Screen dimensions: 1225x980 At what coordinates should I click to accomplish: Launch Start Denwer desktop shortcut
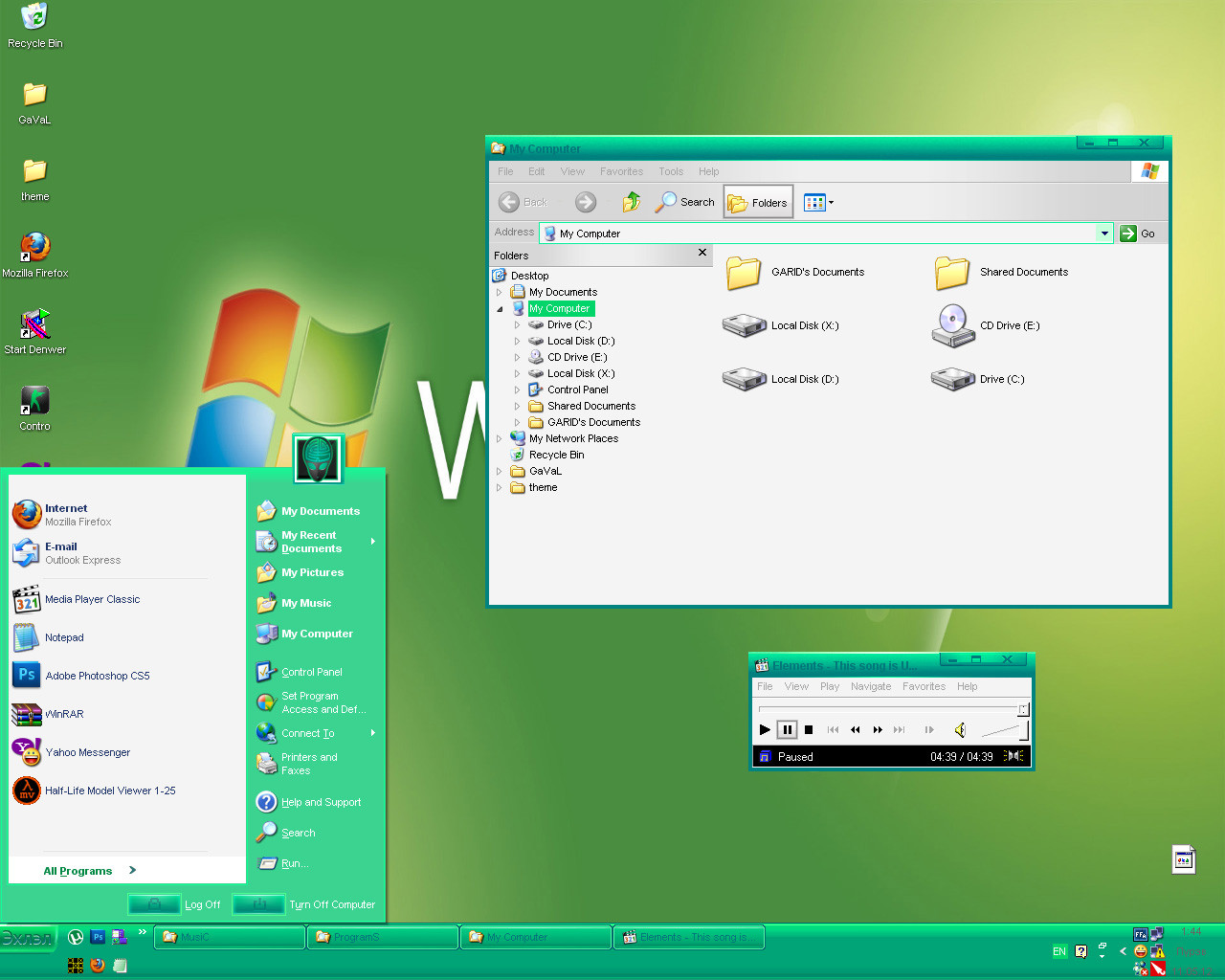pos(34,332)
